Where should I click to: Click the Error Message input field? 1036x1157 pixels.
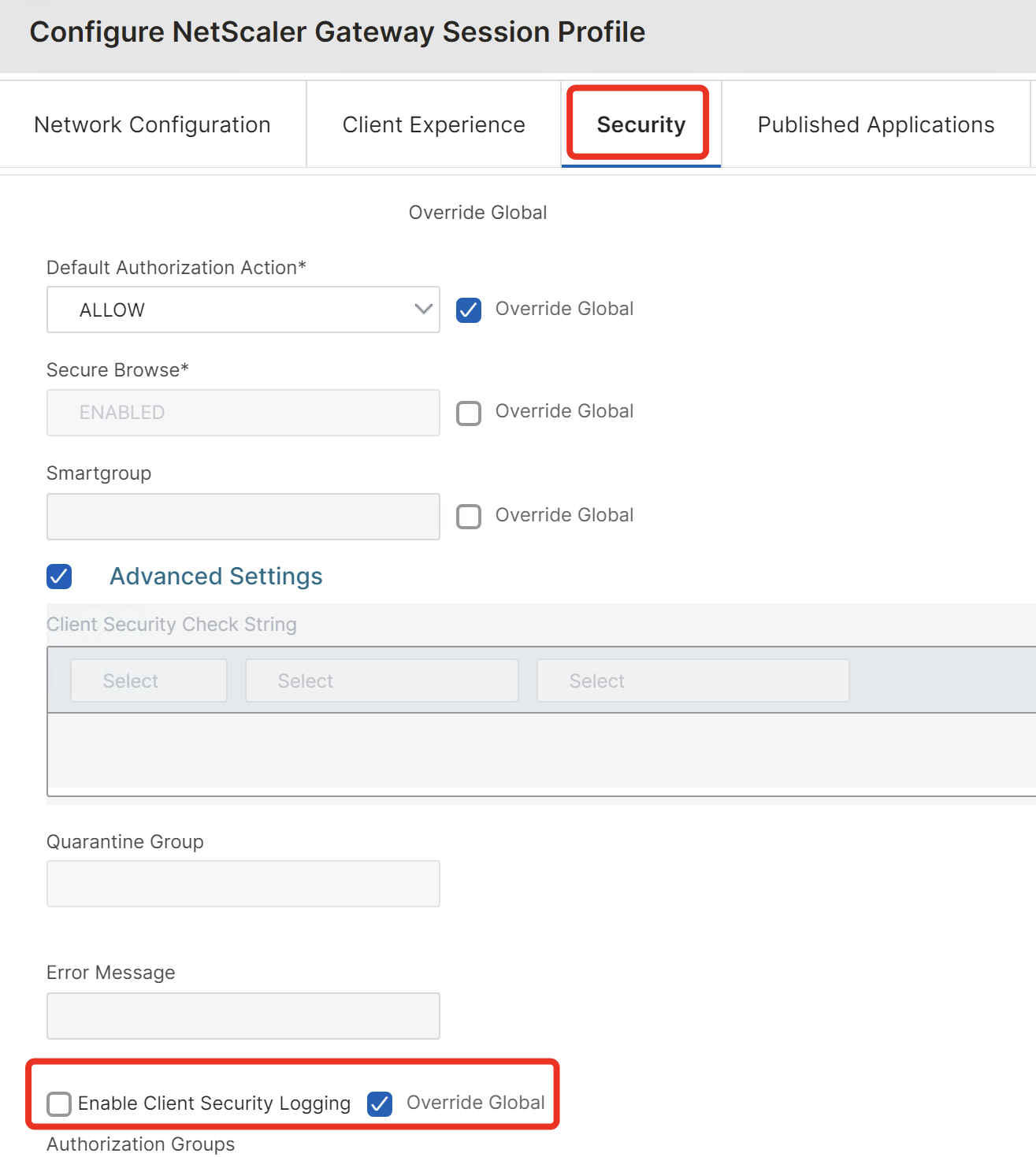[x=243, y=1016]
